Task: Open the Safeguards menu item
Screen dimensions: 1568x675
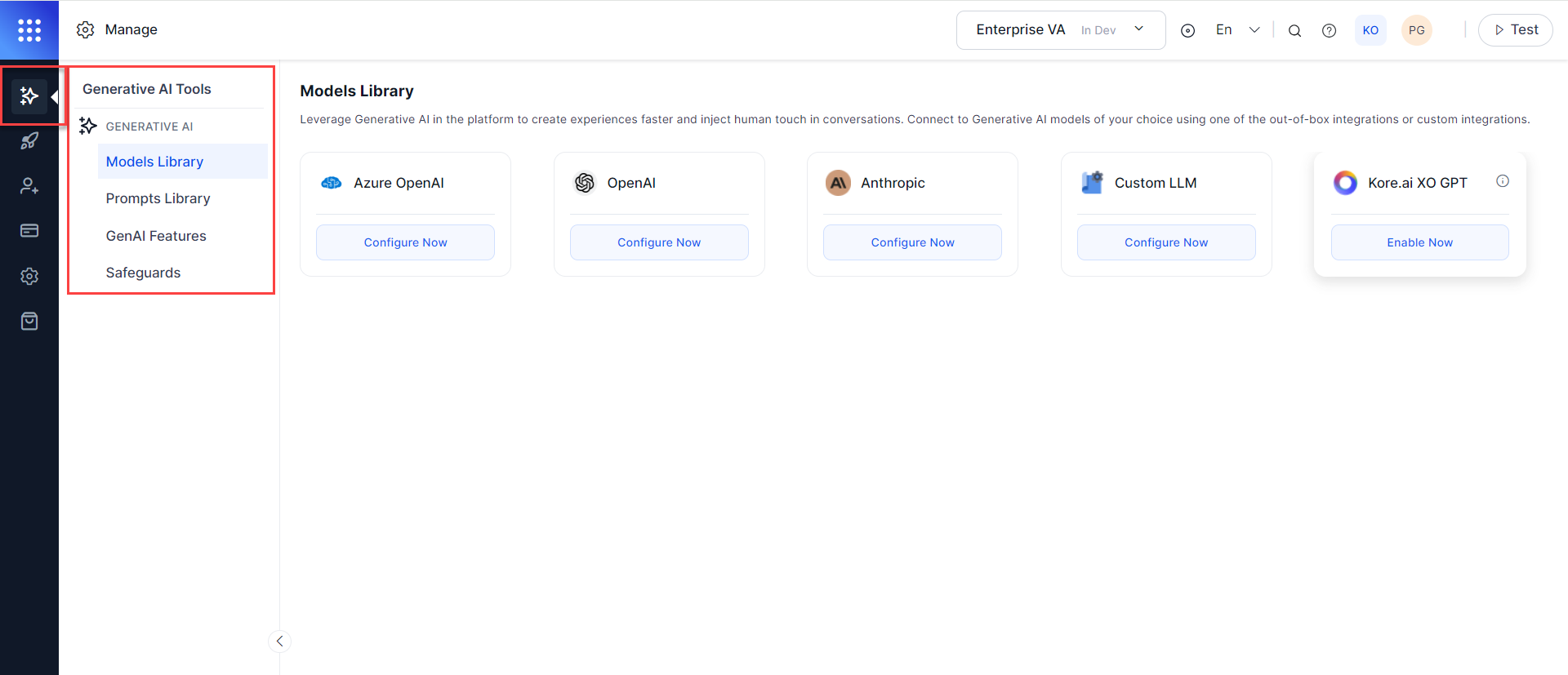Action: coord(143,273)
